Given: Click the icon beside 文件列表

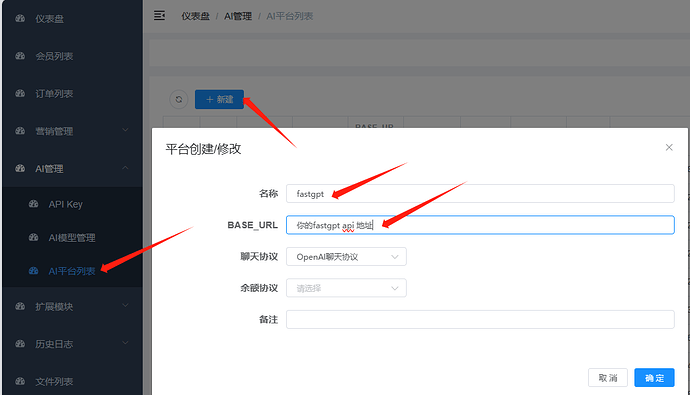Looking at the screenshot, I should pyautogui.click(x=20, y=381).
